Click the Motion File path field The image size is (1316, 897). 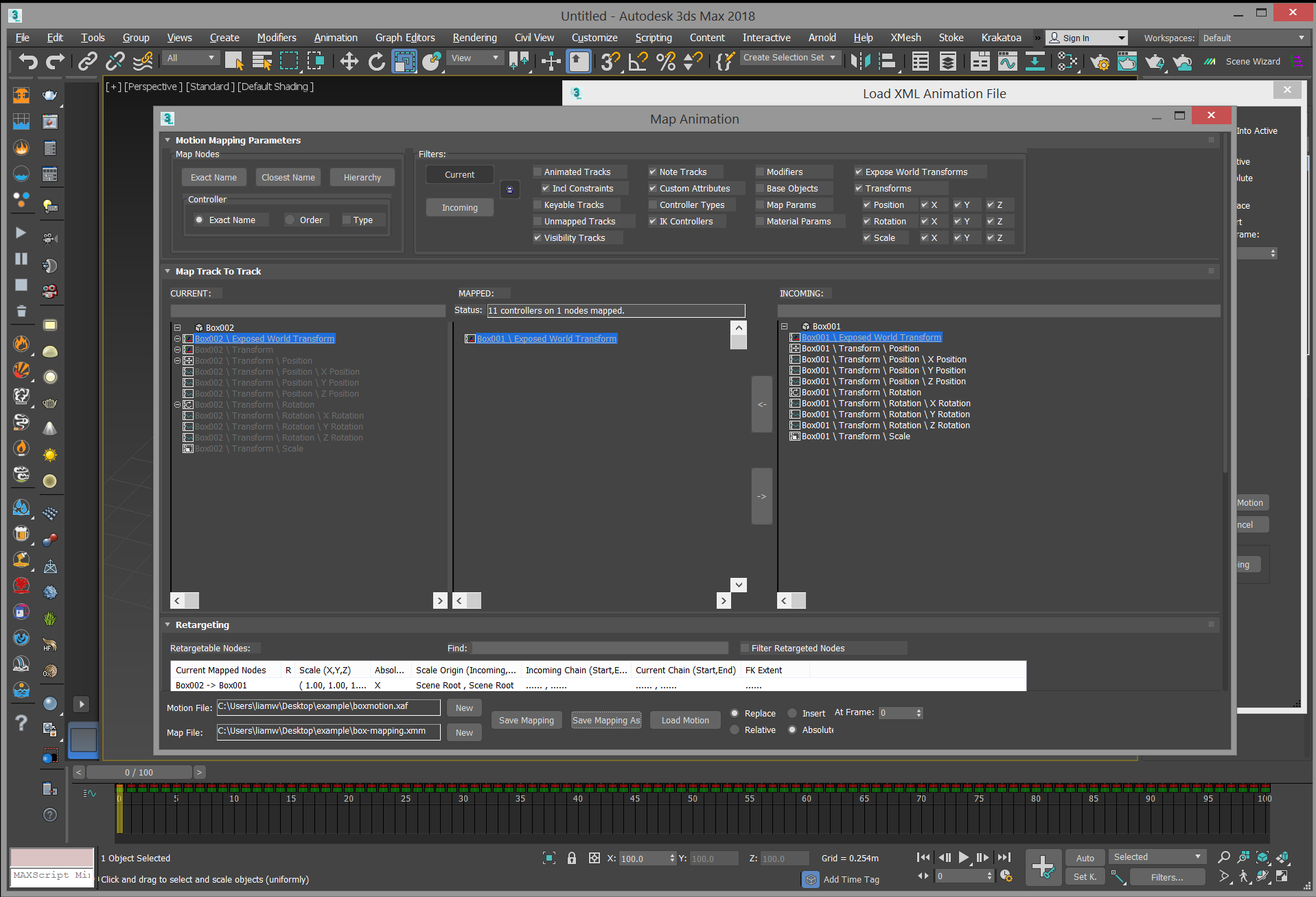tap(328, 706)
